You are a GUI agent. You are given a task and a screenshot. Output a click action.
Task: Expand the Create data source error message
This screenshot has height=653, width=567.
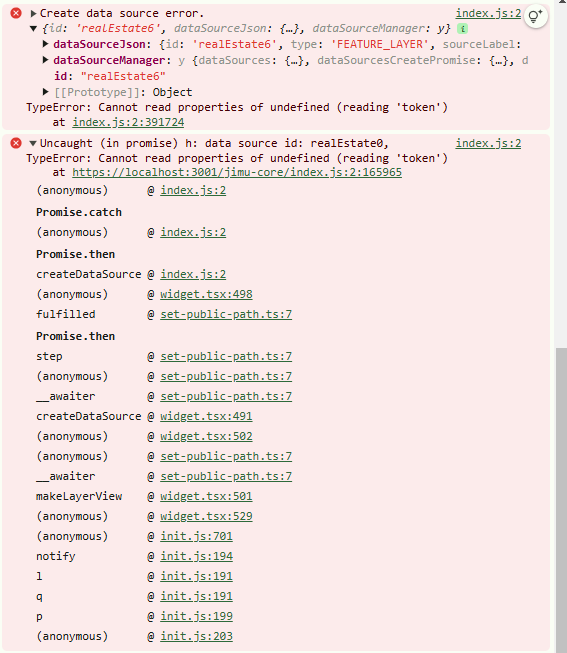33,13
